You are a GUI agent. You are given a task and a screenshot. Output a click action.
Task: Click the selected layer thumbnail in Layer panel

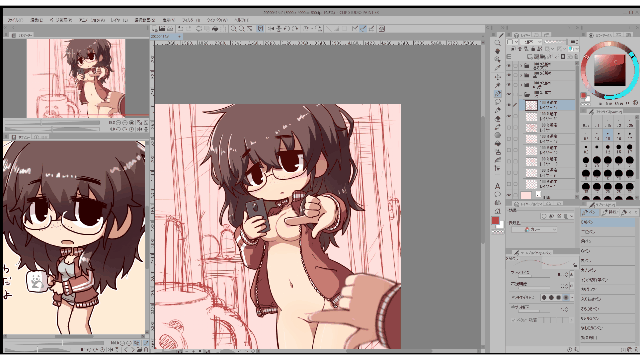click(531, 105)
